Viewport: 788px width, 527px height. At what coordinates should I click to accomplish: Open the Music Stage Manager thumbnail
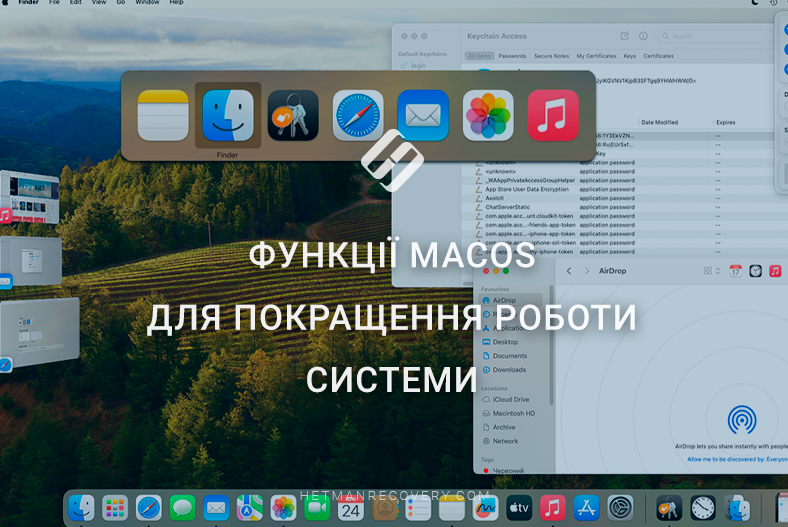(x=29, y=197)
